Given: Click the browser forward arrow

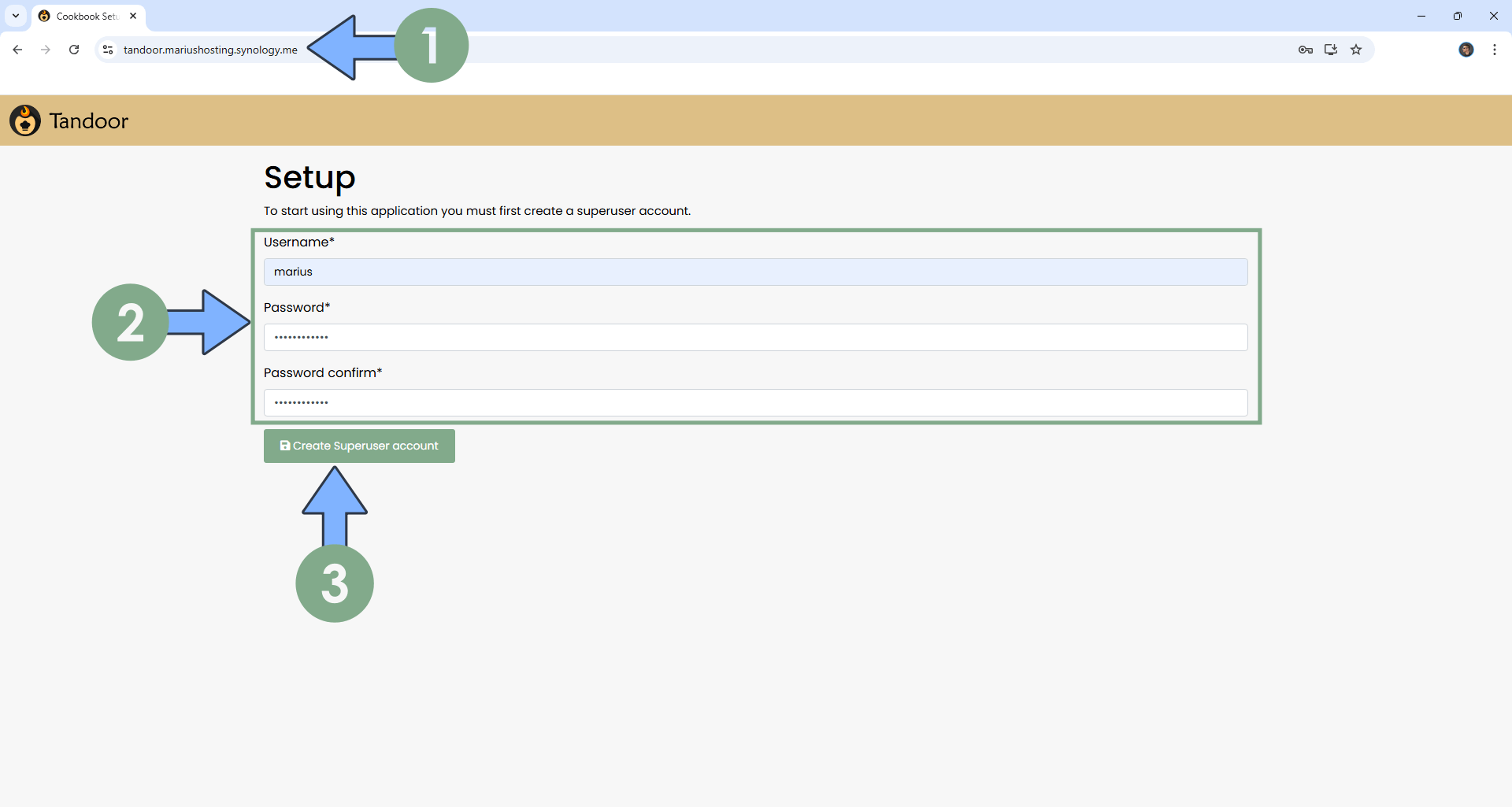Looking at the screenshot, I should [46, 50].
